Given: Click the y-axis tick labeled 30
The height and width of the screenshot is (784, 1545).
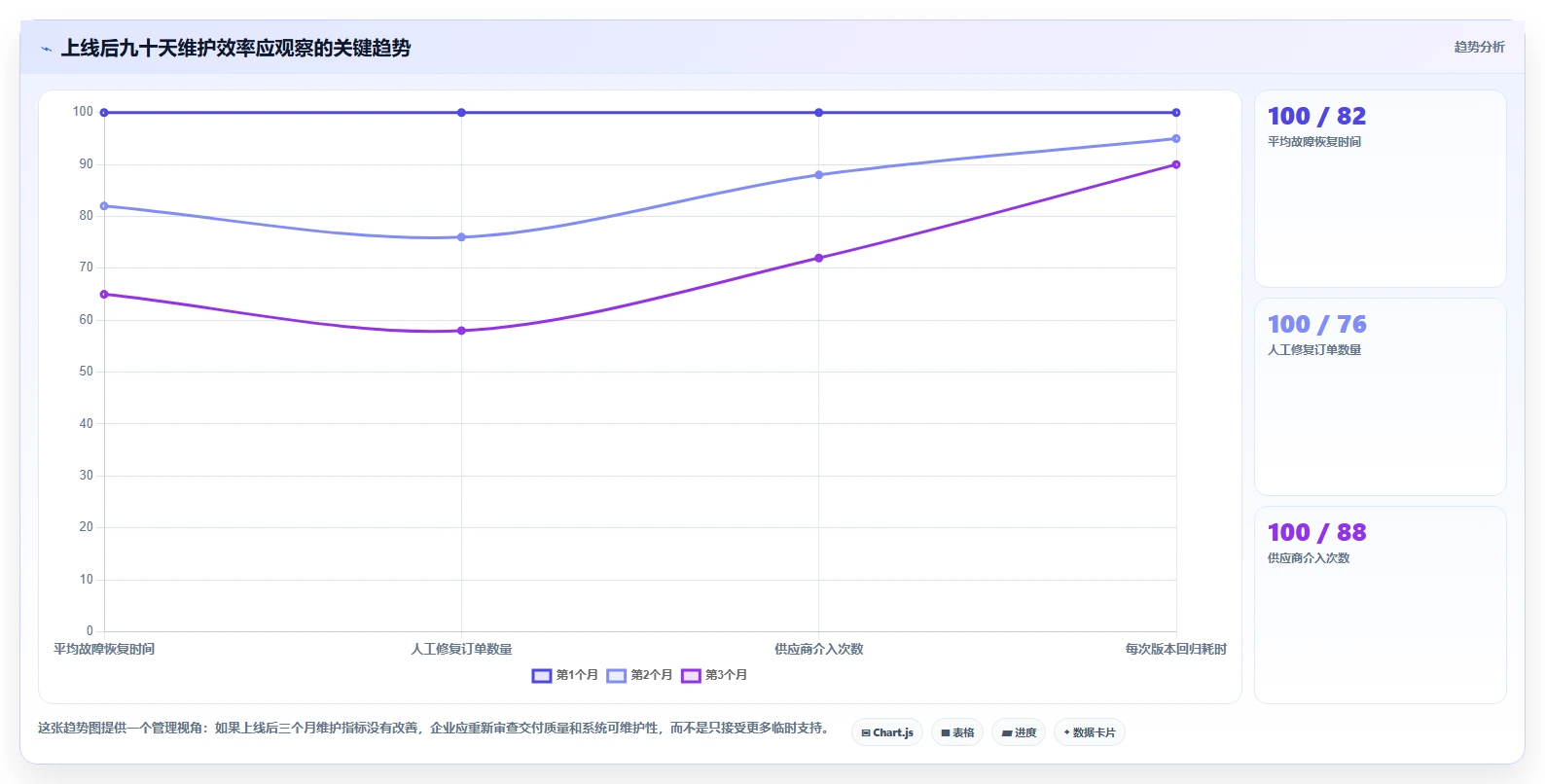Looking at the screenshot, I should tap(87, 476).
